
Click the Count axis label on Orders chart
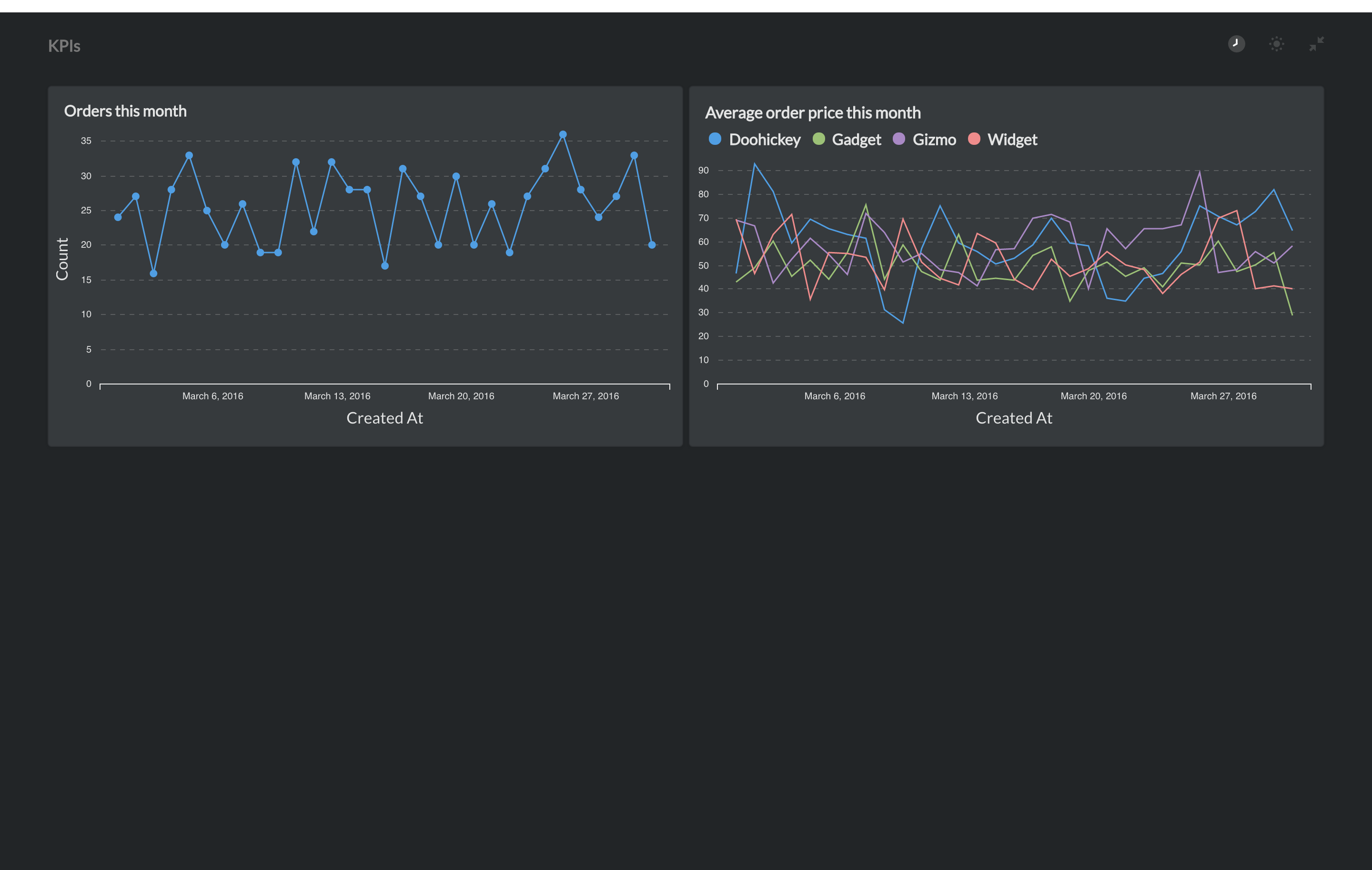(x=61, y=259)
